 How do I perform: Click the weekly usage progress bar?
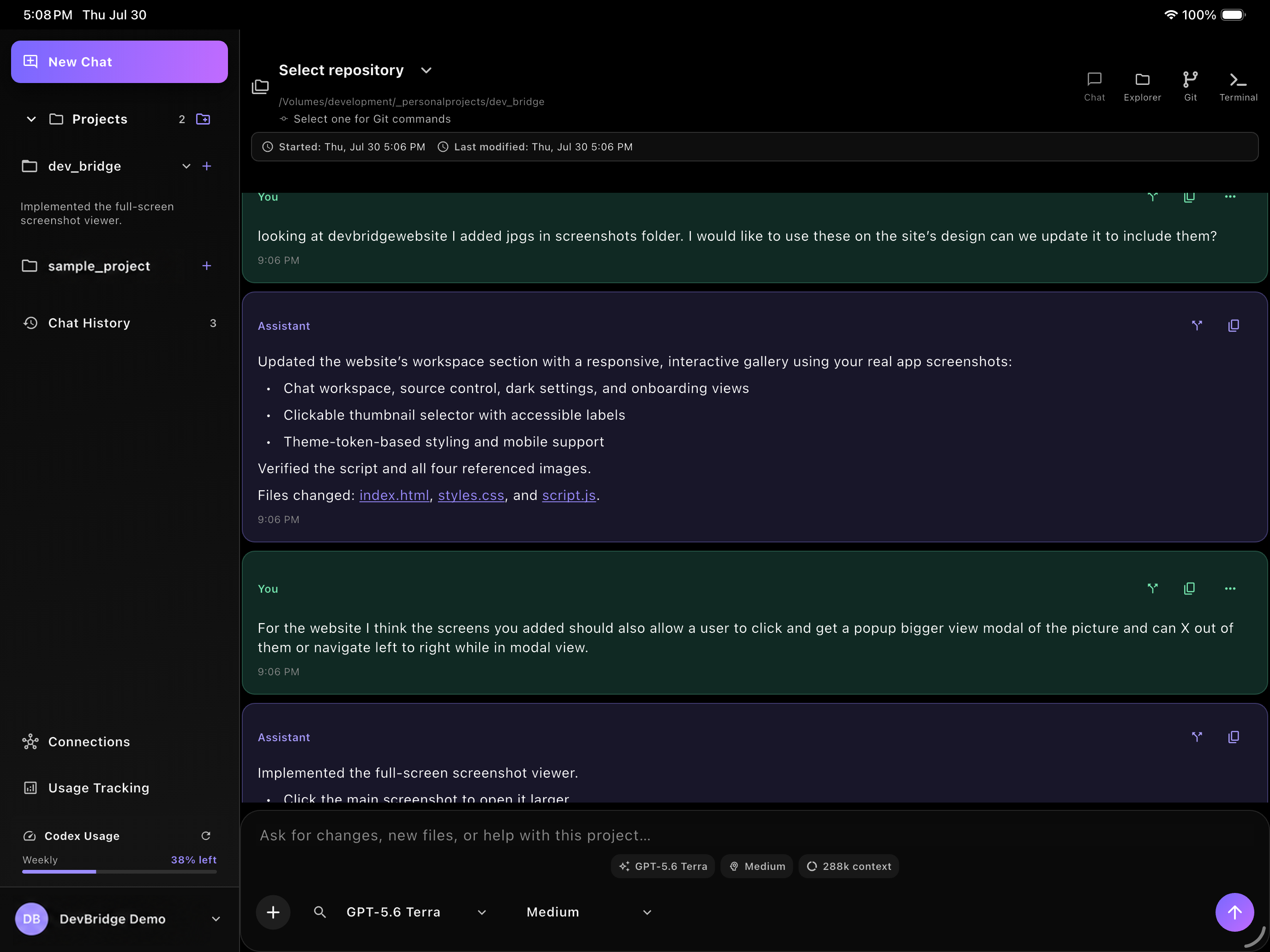click(x=120, y=872)
